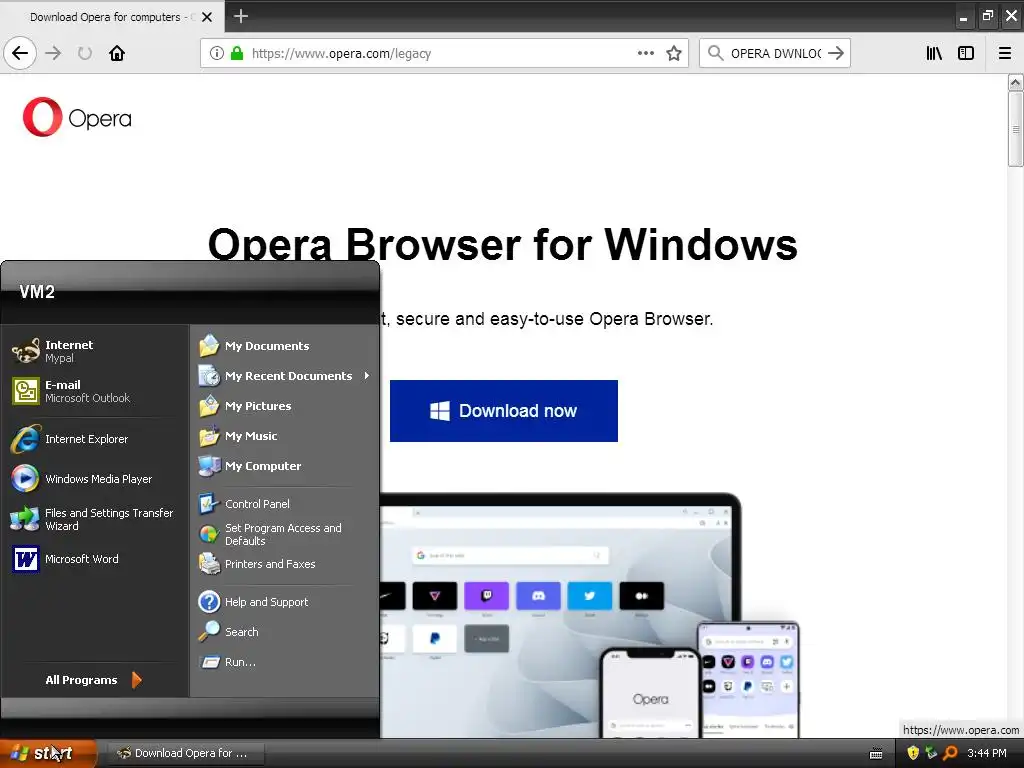Screen dimensions: 1024x768
Task: Click the Opera logo on the page
Action: 77,118
